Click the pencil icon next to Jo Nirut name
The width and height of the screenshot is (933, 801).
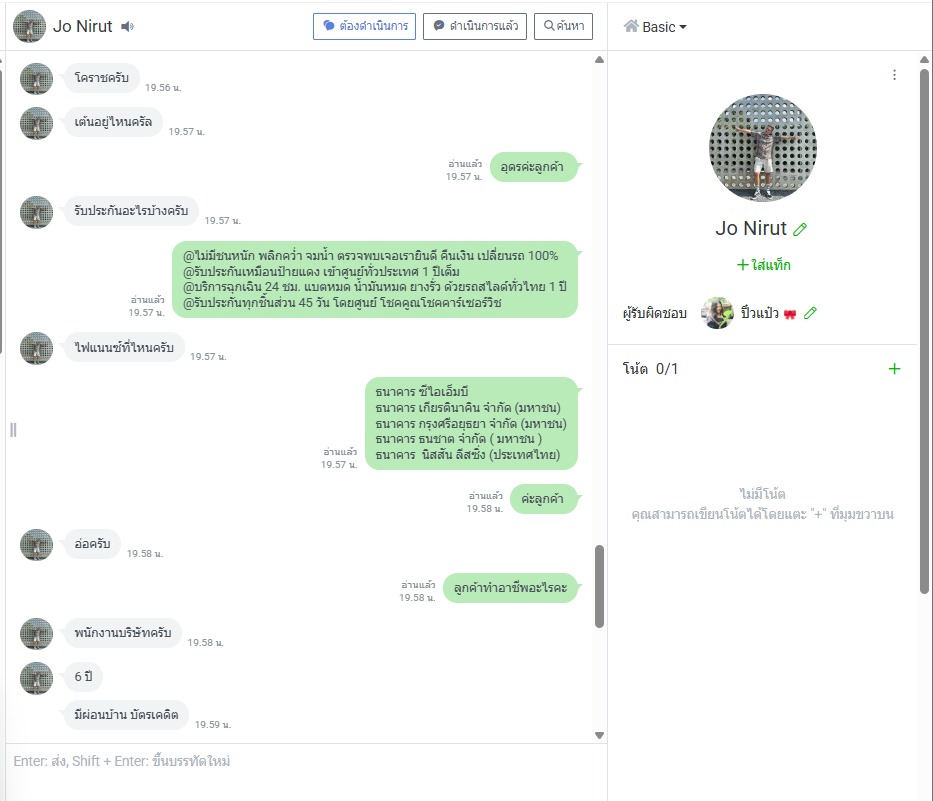coord(800,229)
